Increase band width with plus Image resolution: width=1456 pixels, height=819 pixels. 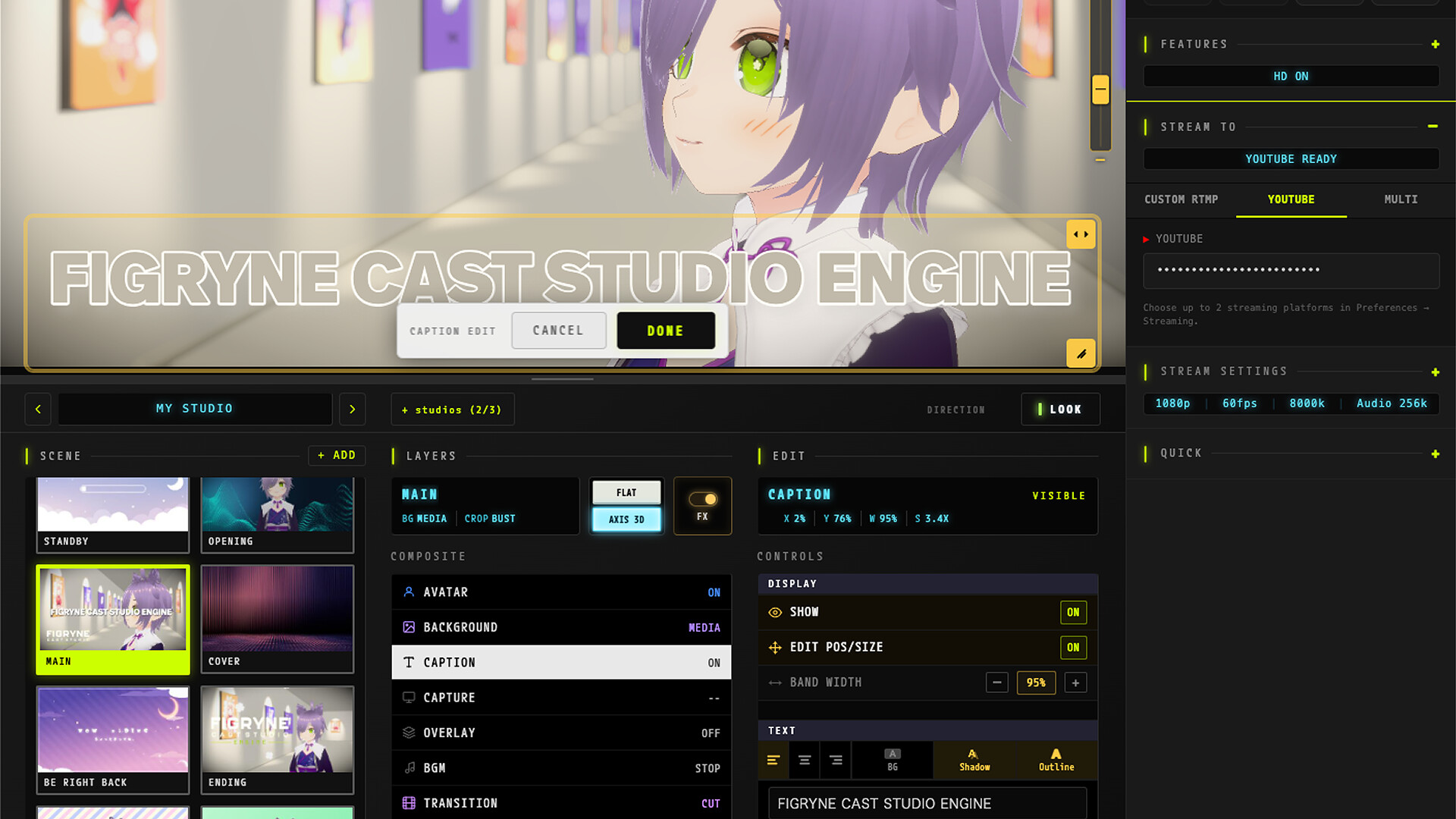point(1075,682)
